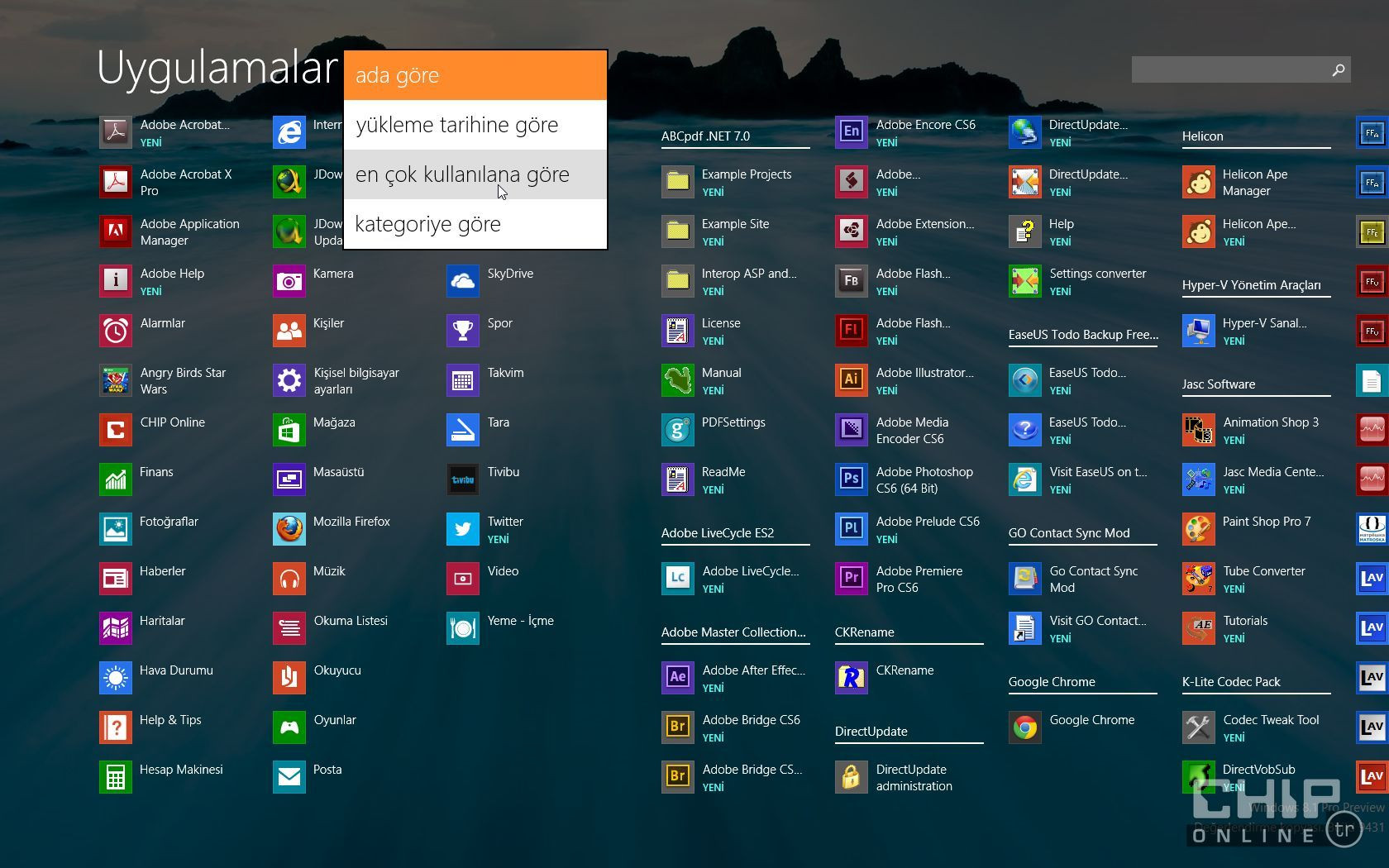Open Tivibu app icon

tap(463, 479)
